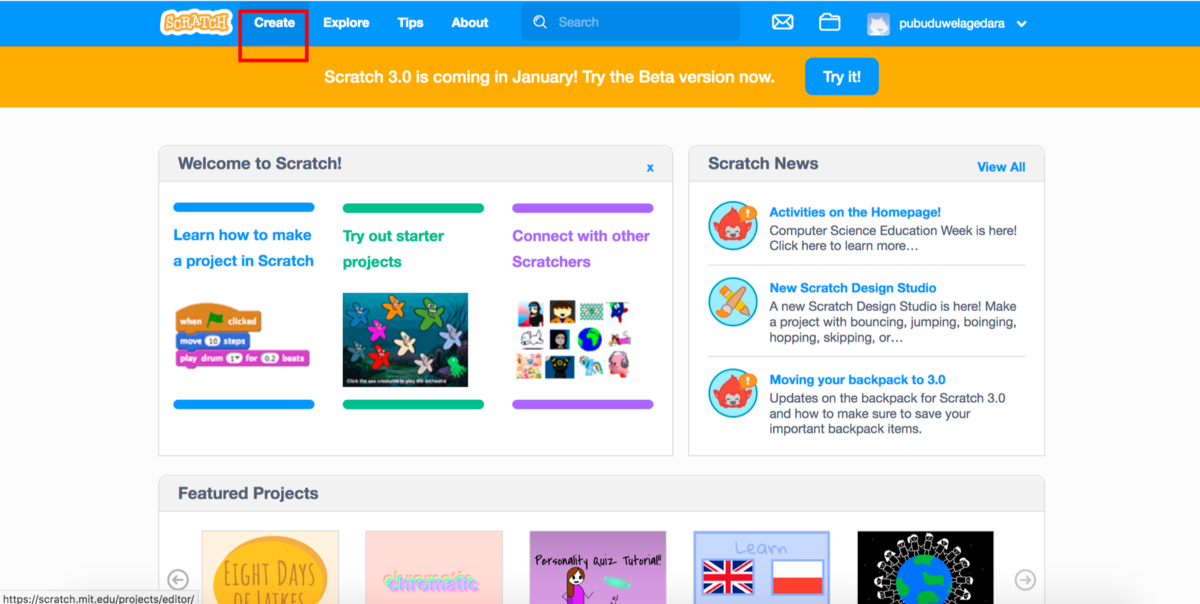Open the Messages envelope icon
The width and height of the screenshot is (1200, 604).
pos(783,22)
